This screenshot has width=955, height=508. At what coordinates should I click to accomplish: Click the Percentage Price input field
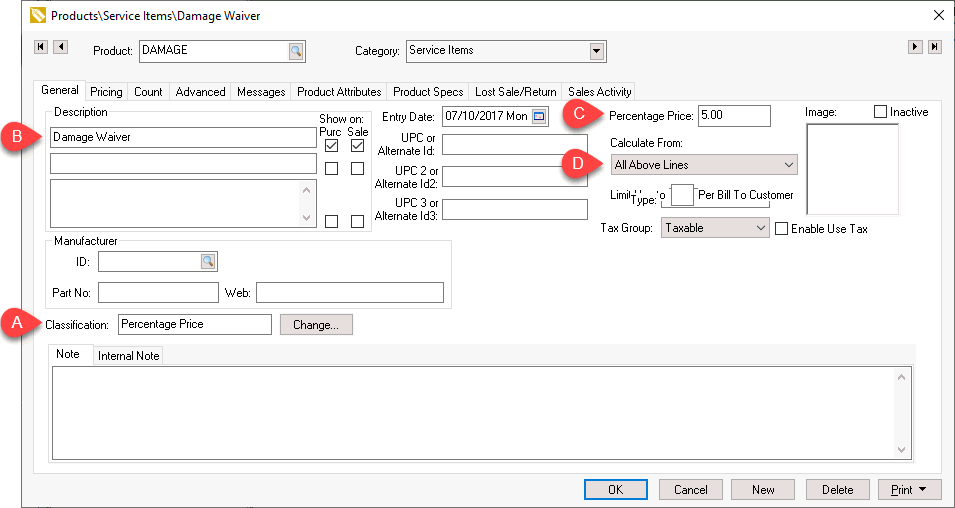733,116
